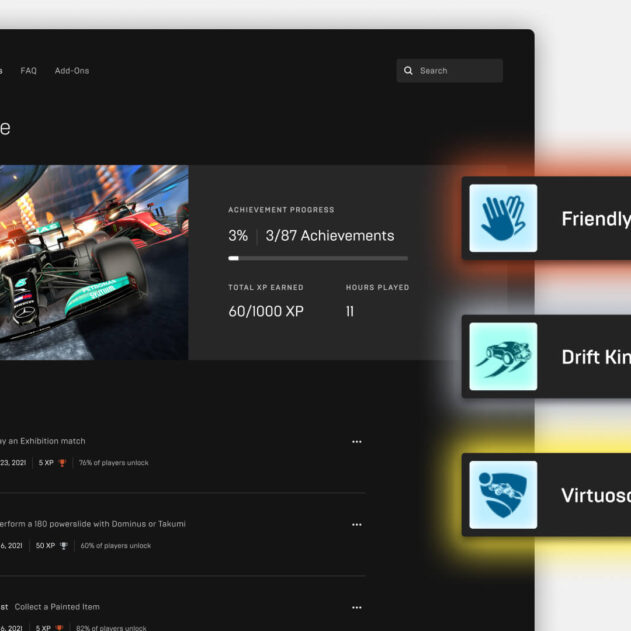The width and height of the screenshot is (631, 631).
Task: Click '82% of players unlock' text
Action: click(x=111, y=628)
